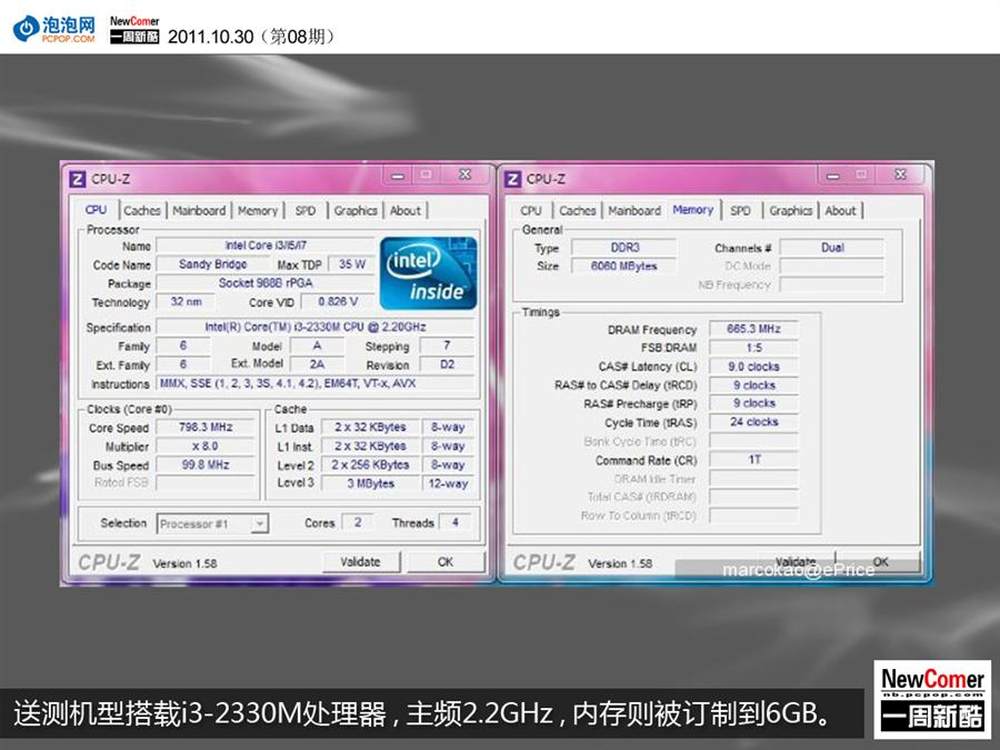Click the Revision value D2
The image size is (1000, 750).
[x=447, y=364]
